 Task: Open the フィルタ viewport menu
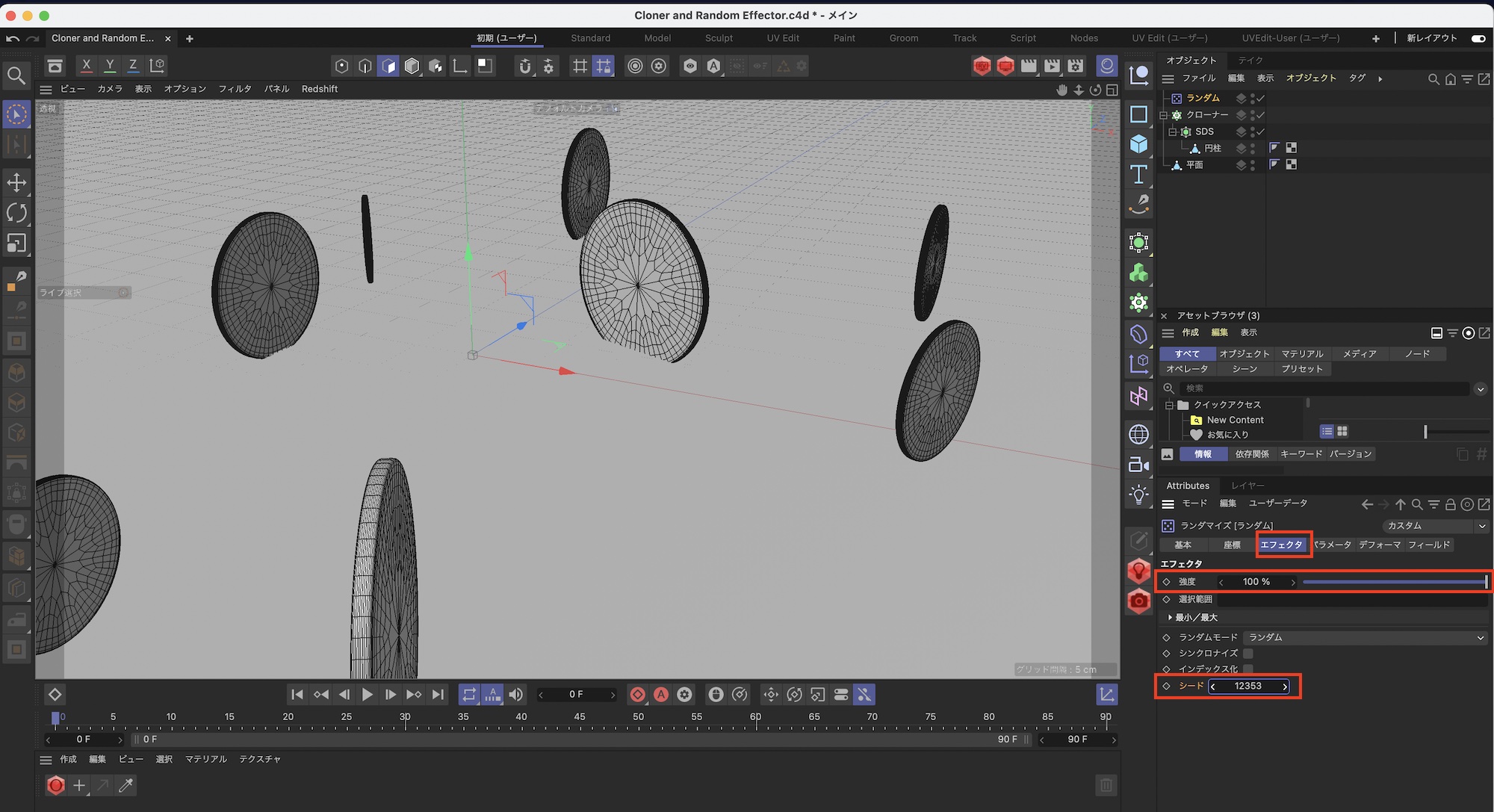click(x=235, y=89)
